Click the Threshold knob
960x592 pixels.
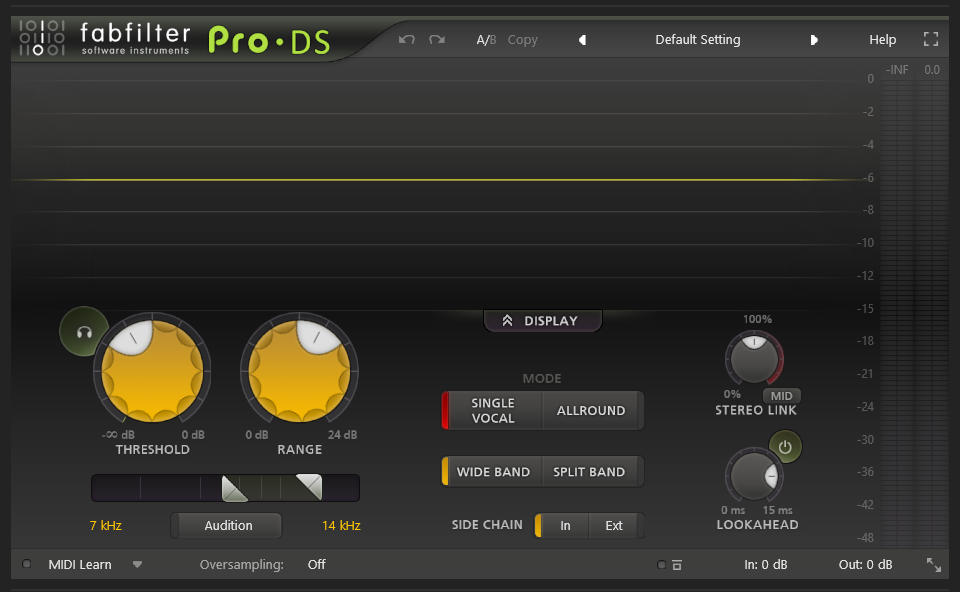pyautogui.click(x=152, y=371)
